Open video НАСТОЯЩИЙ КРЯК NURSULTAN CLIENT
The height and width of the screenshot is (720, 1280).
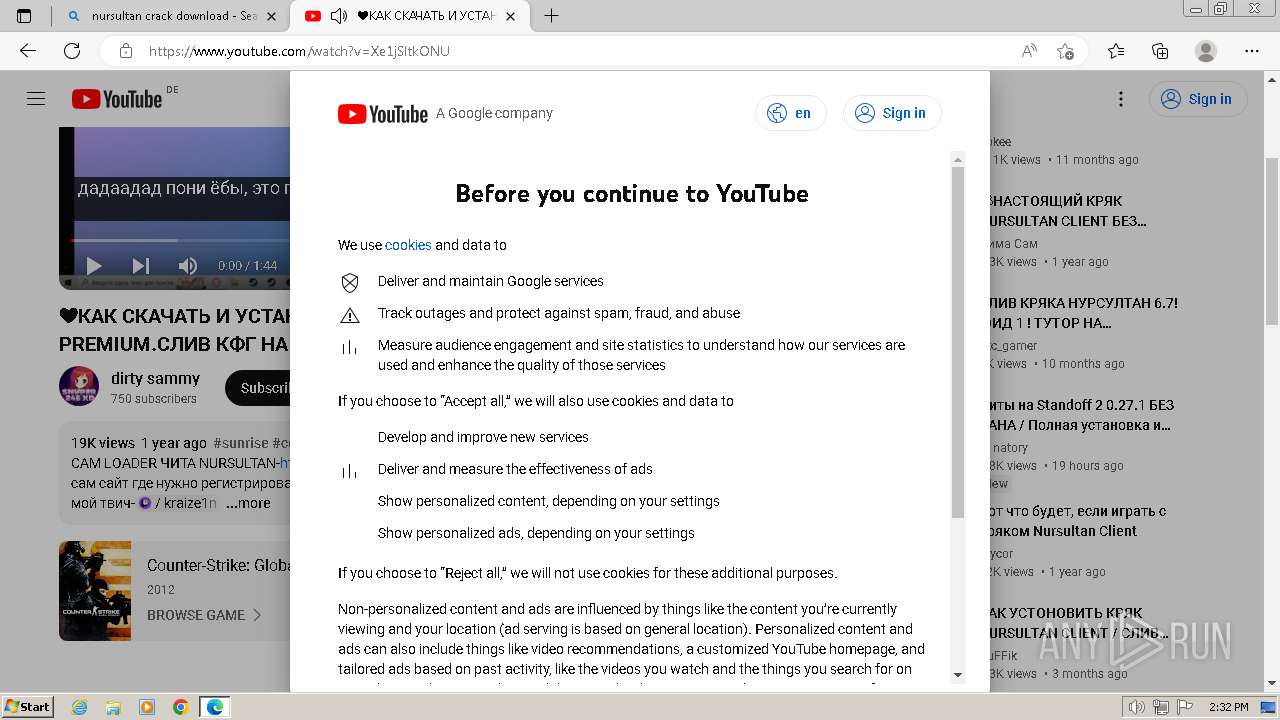1068,211
